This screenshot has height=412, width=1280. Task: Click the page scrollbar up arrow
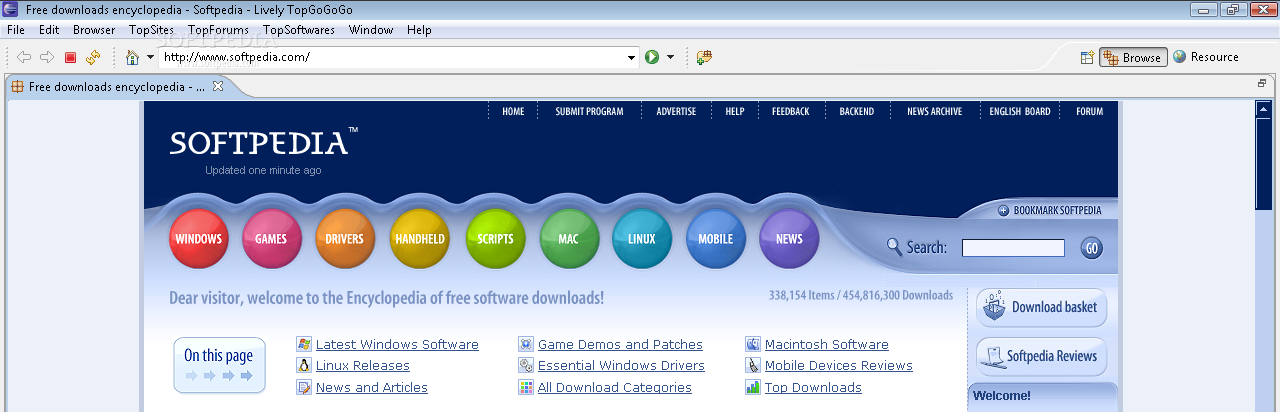click(x=1264, y=109)
